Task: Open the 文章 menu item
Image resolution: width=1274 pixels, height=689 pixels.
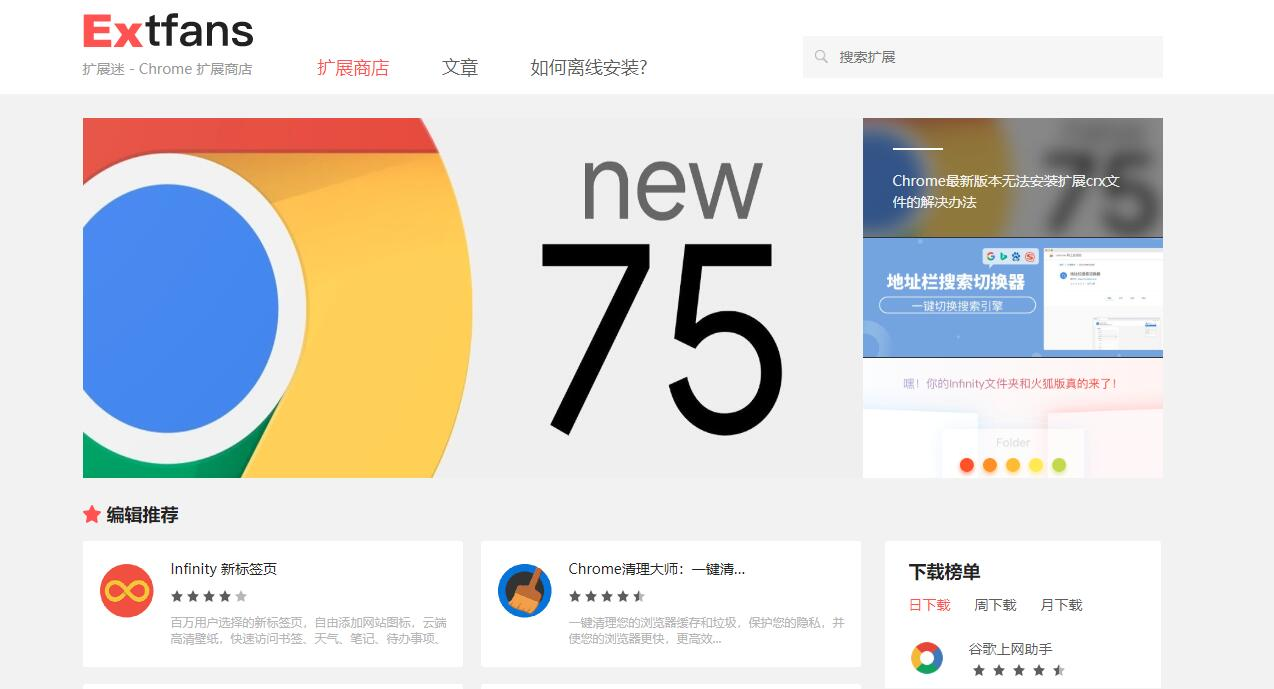Action: pos(460,68)
